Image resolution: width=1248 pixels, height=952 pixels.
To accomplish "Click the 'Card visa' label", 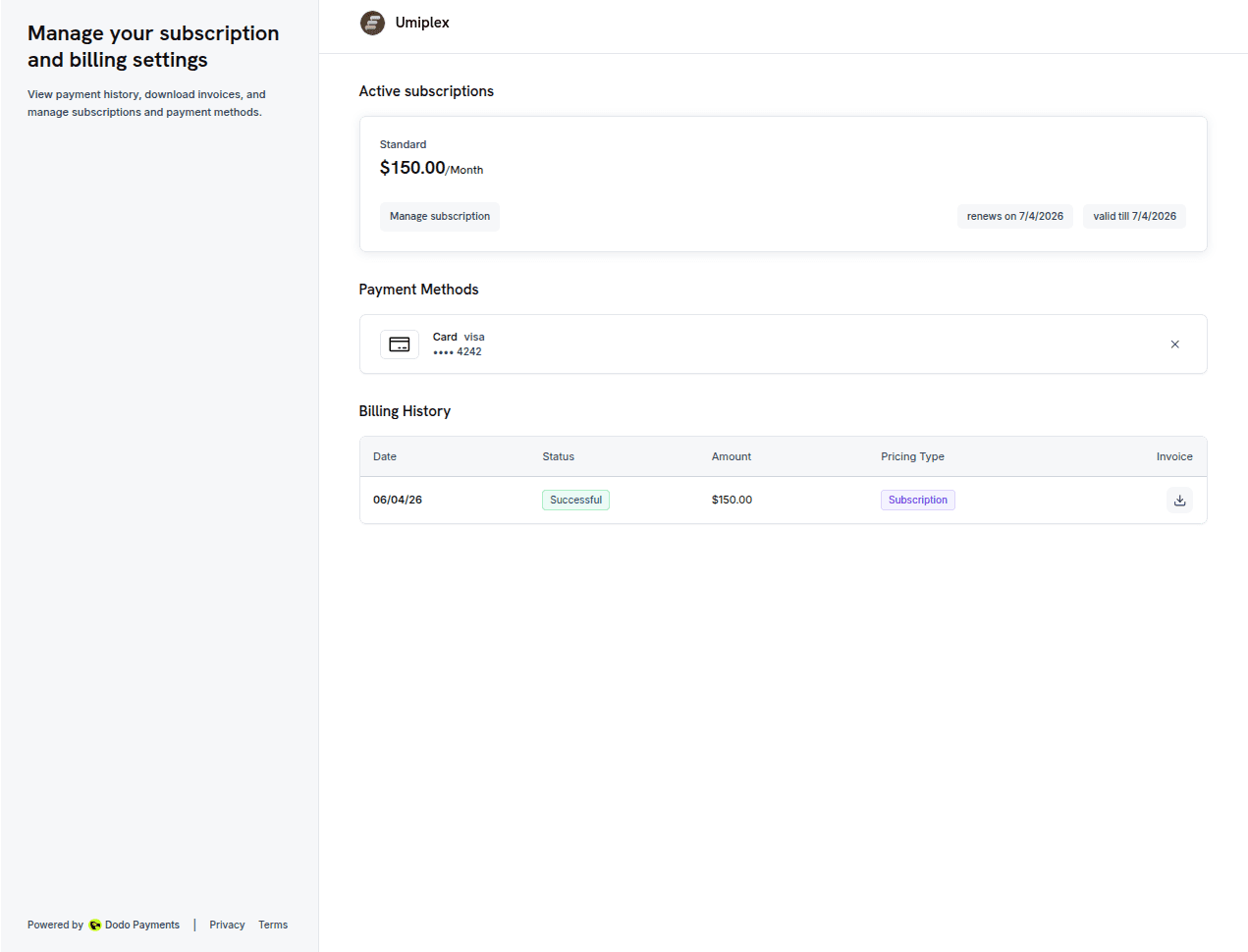I will (459, 337).
